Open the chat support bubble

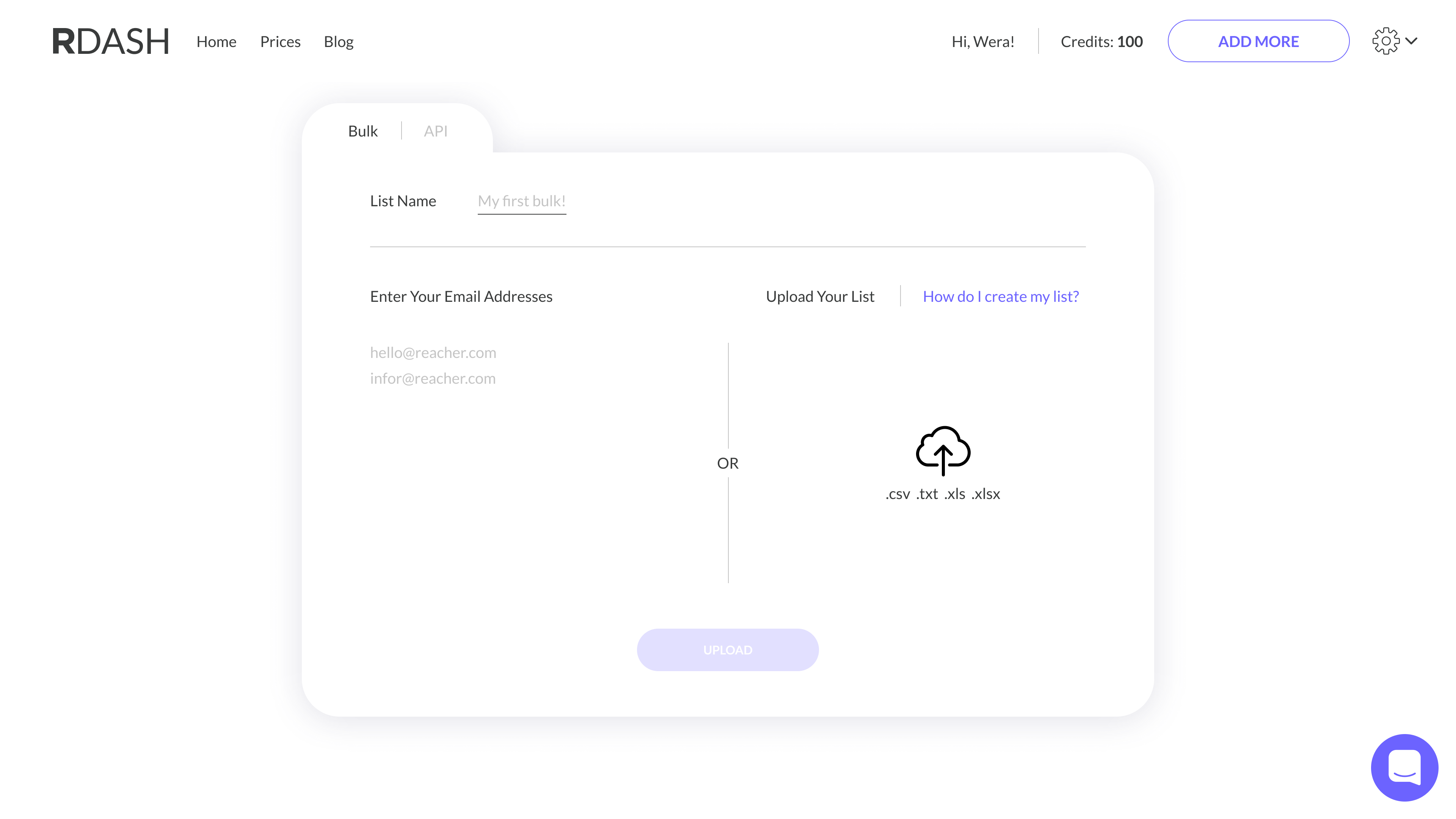click(x=1404, y=767)
